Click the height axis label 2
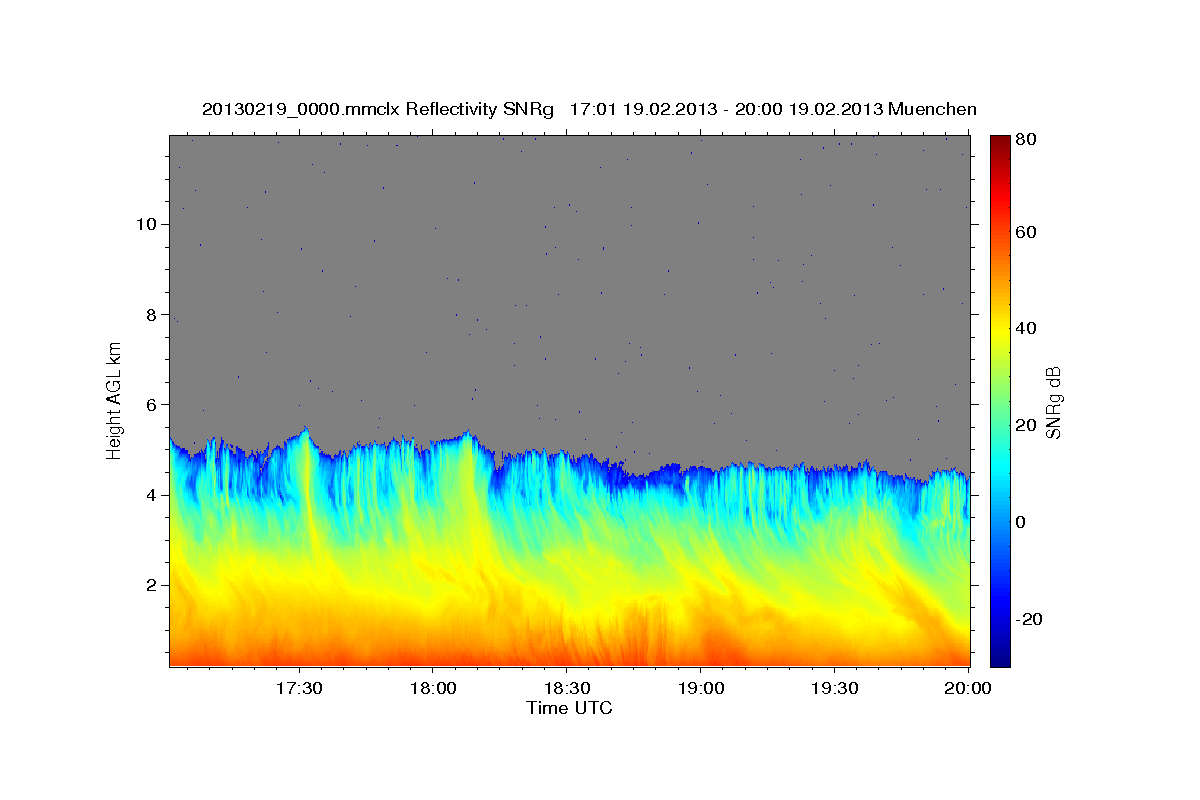The image size is (1200, 800). (x=151, y=585)
